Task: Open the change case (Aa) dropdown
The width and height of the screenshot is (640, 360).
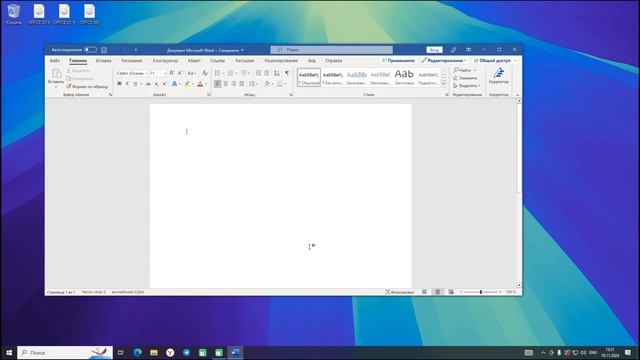Action: pyautogui.click(x=191, y=73)
